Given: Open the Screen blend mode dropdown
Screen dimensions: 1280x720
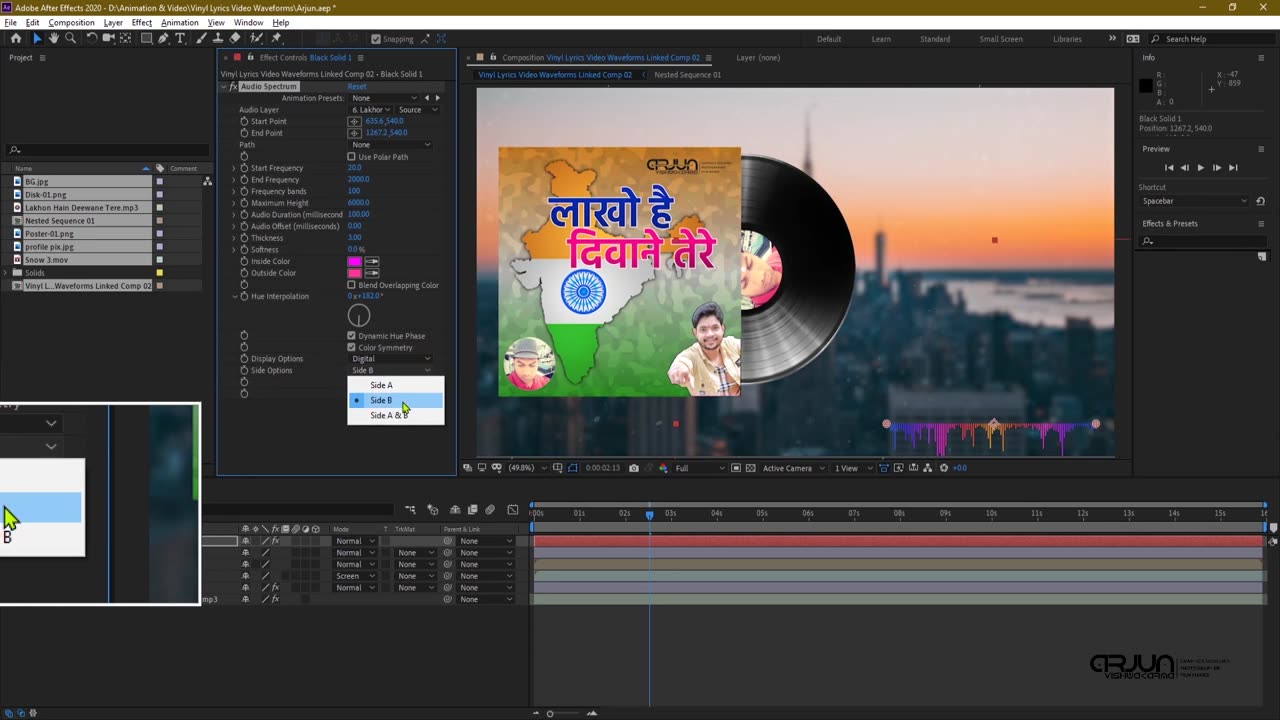Looking at the screenshot, I should coord(355,576).
